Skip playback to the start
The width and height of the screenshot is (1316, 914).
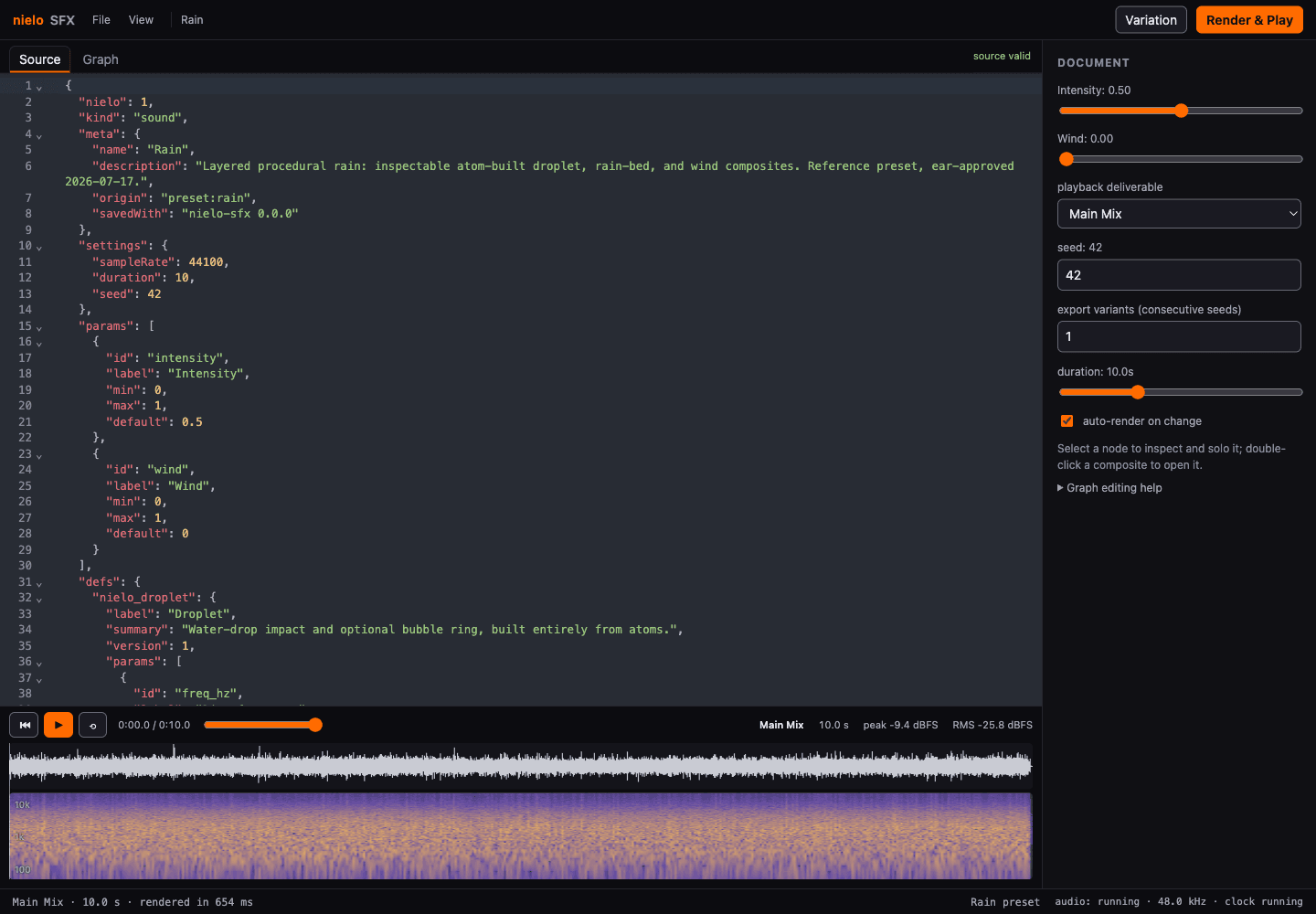tap(25, 725)
